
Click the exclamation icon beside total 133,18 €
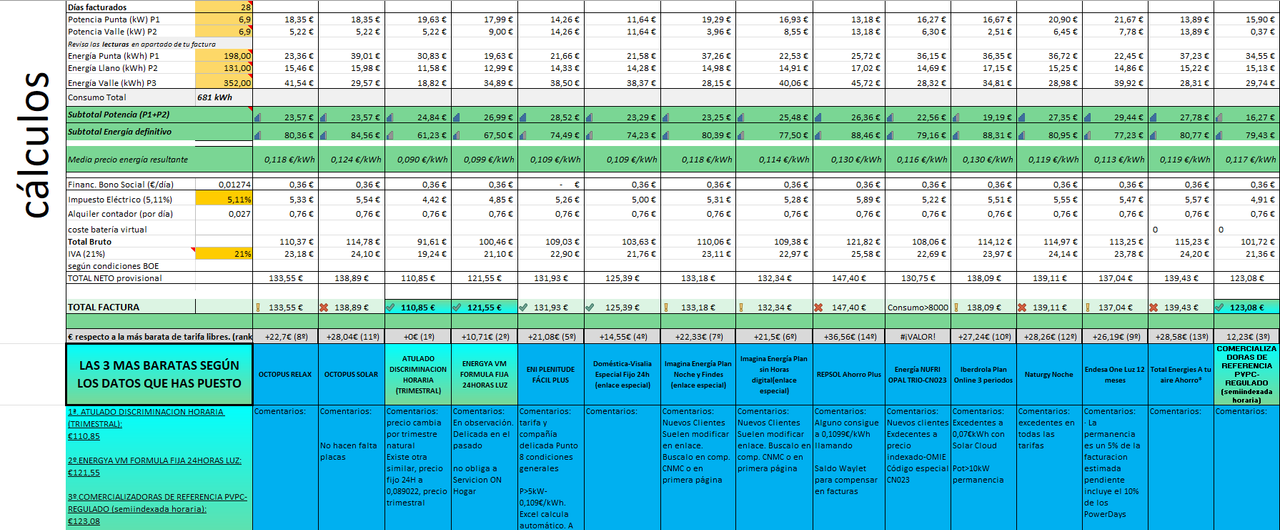(x=667, y=308)
